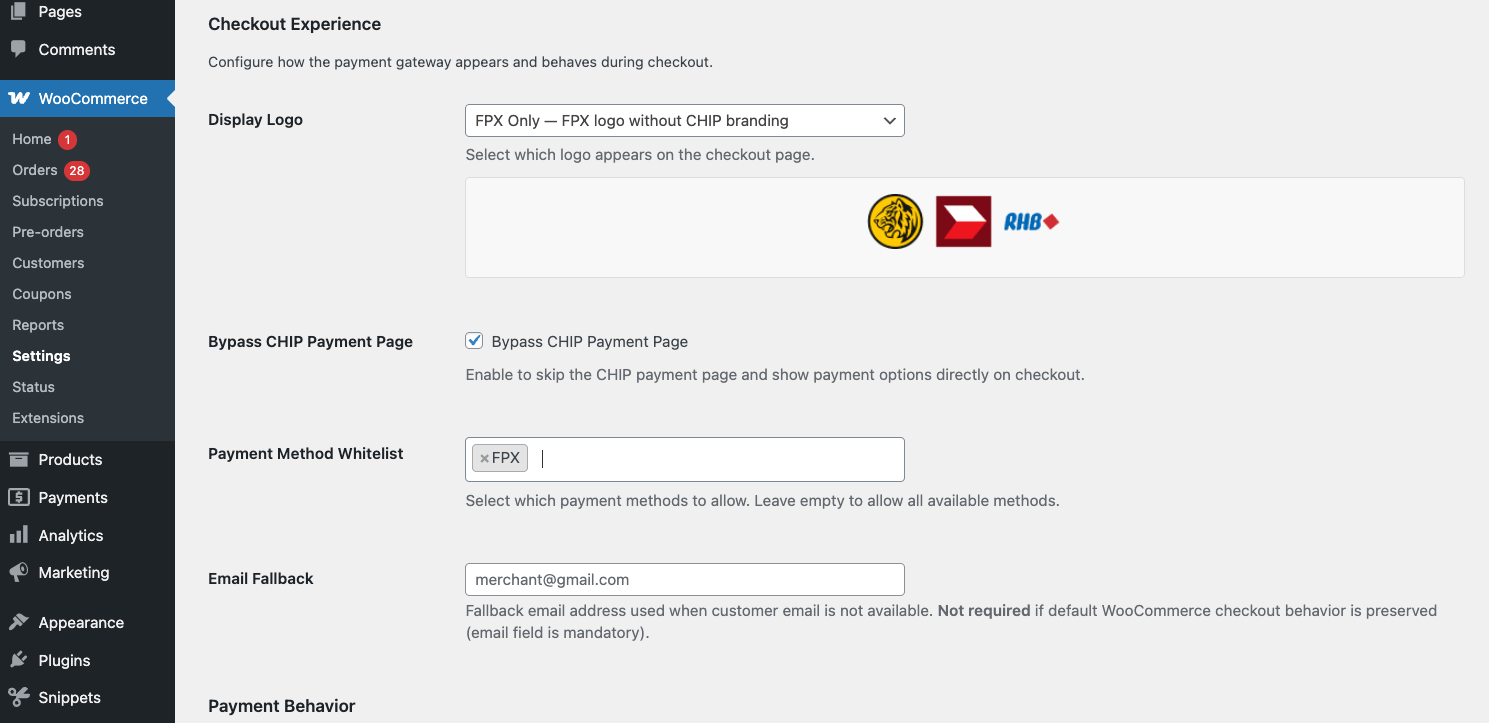The width and height of the screenshot is (1489, 723).
Task: Click the Products archive box icon
Action: click(18, 459)
